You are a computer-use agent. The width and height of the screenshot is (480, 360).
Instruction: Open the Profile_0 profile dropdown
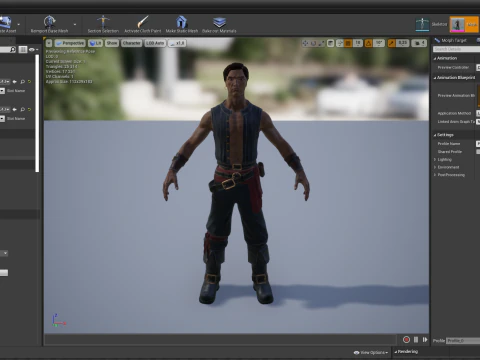tap(463, 341)
